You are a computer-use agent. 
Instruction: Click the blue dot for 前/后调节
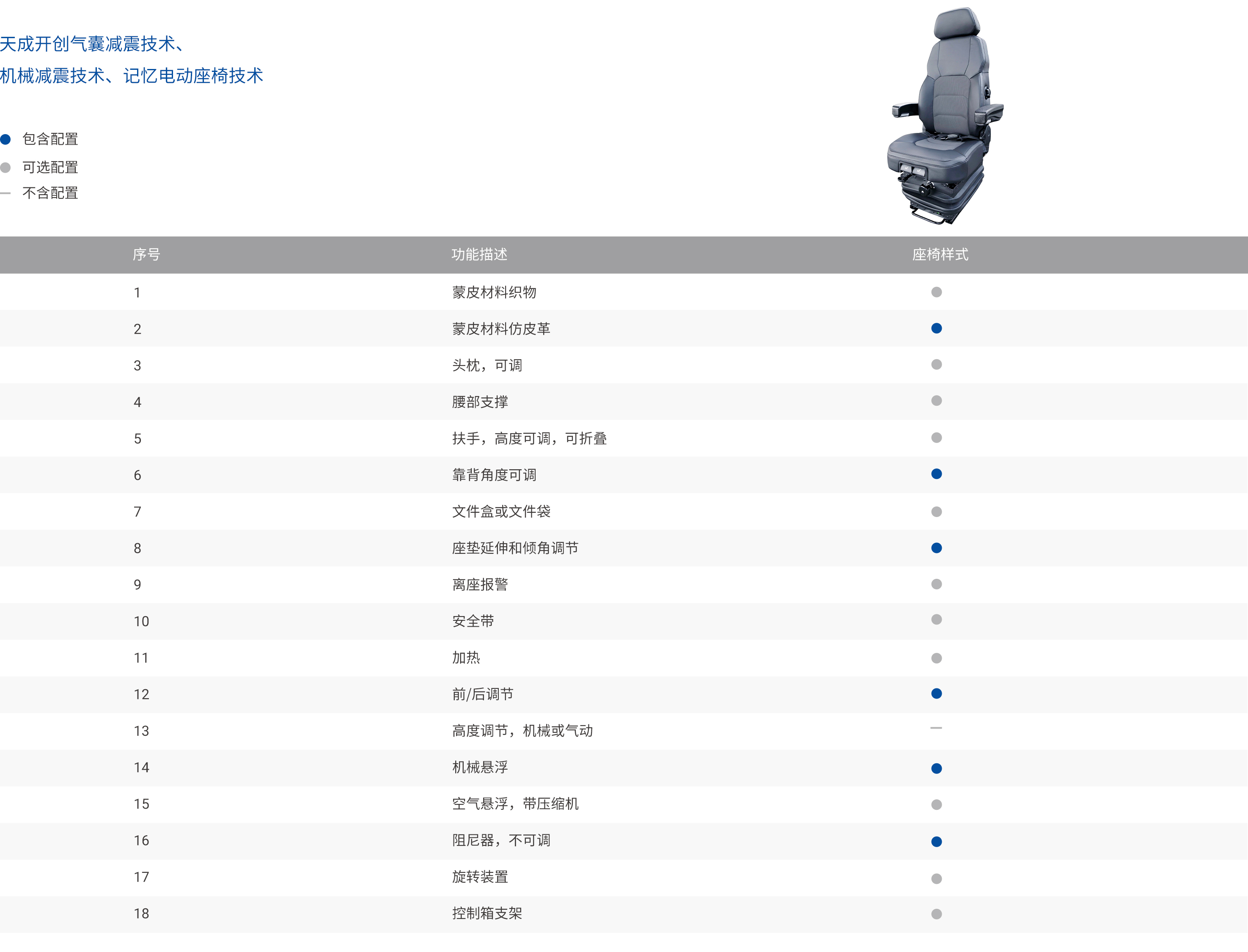pyautogui.click(x=937, y=693)
